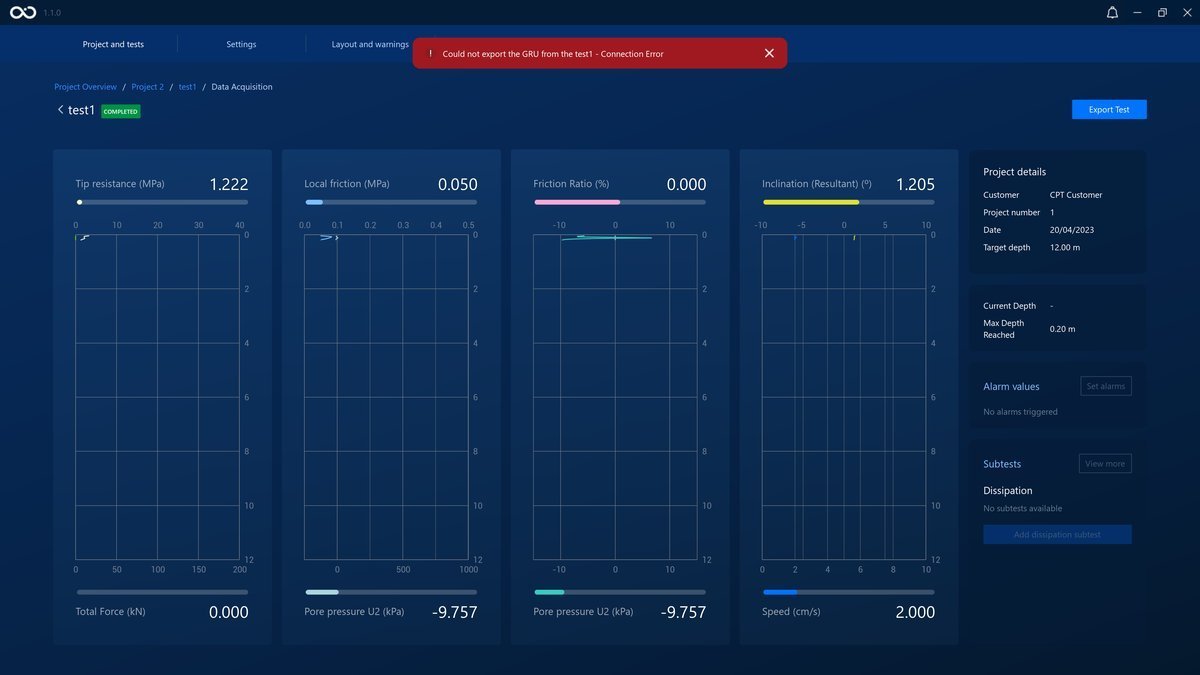Click the target depth 12.00 m
The width and height of the screenshot is (1200, 675).
click(1065, 247)
